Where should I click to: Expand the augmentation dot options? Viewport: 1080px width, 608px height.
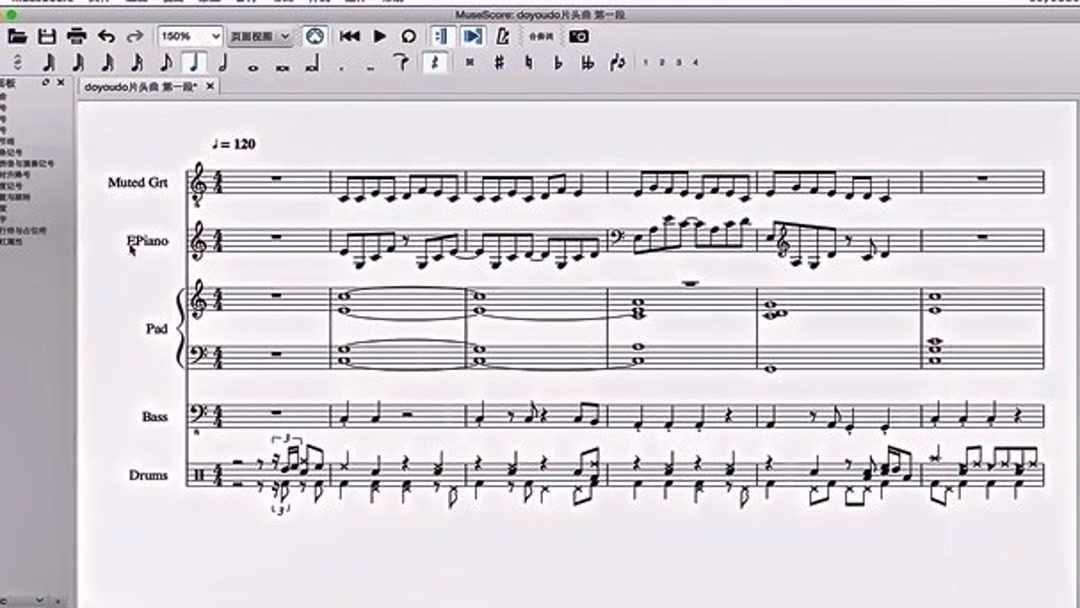342,62
